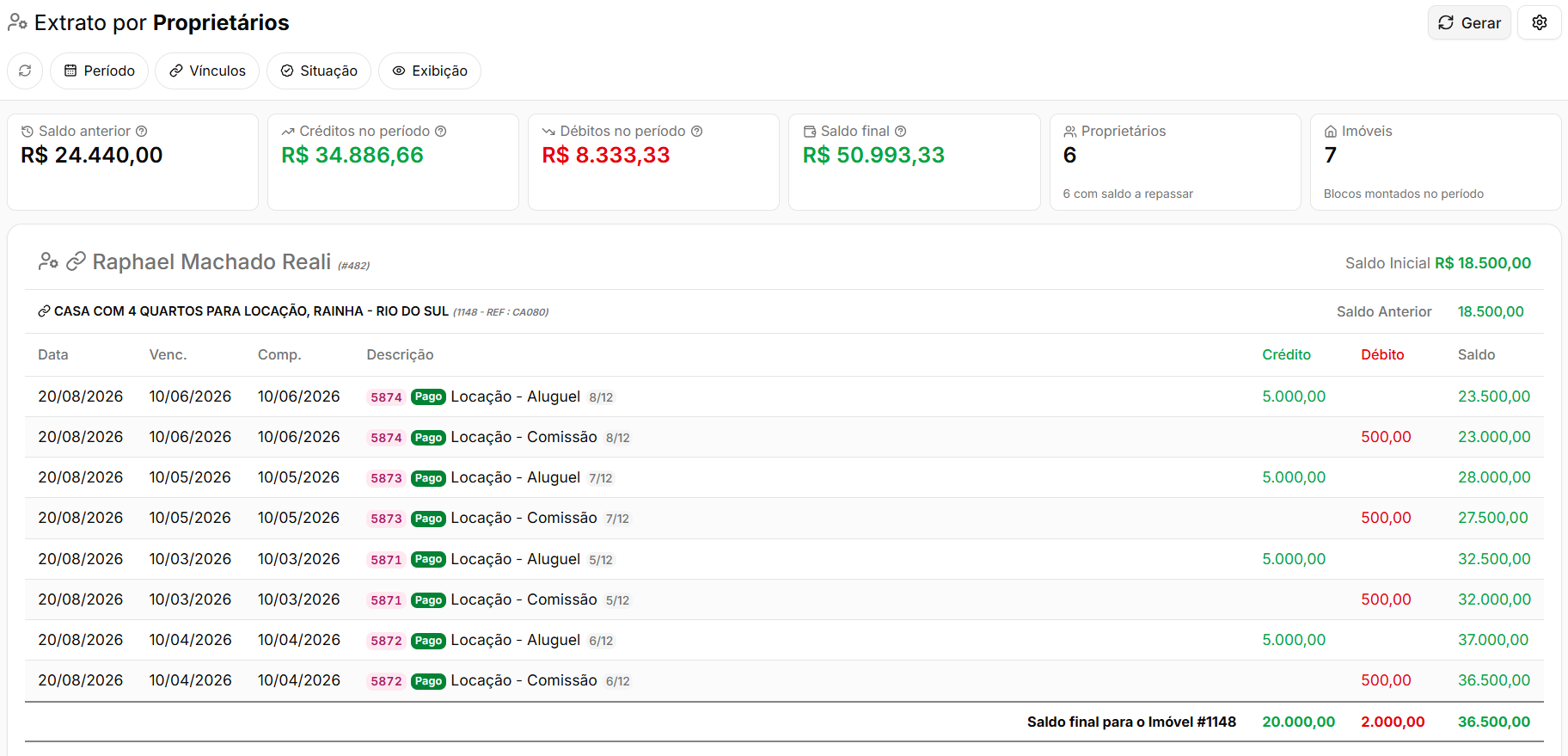Click the help icon next to Débitos no período

697,131
